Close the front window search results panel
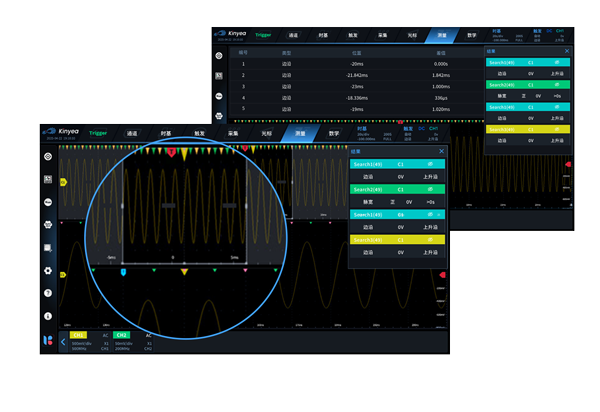Image resolution: width=600 pixels, height=412 pixels. [441, 151]
